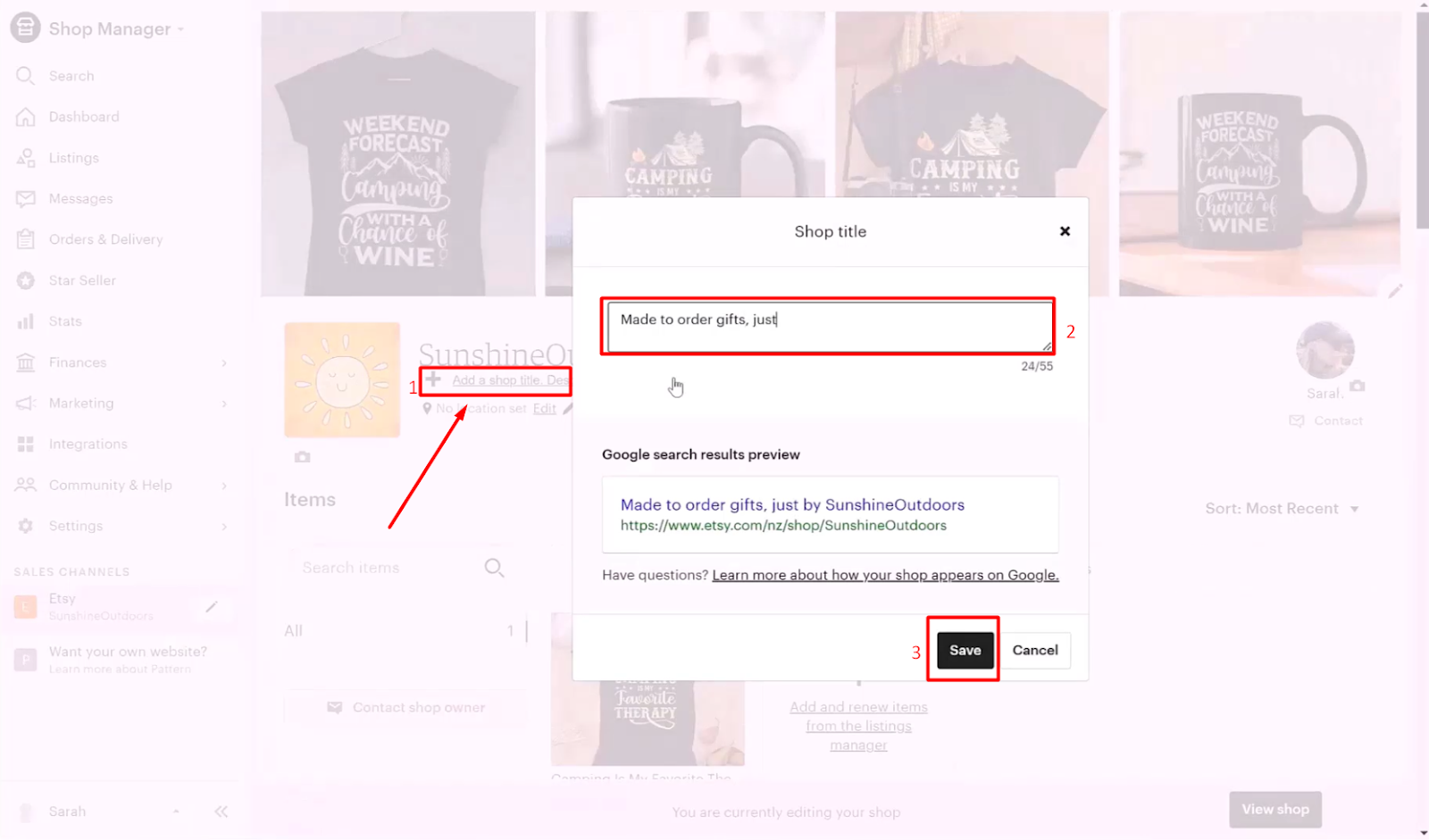Cancel the shop title dialog

point(1035,650)
